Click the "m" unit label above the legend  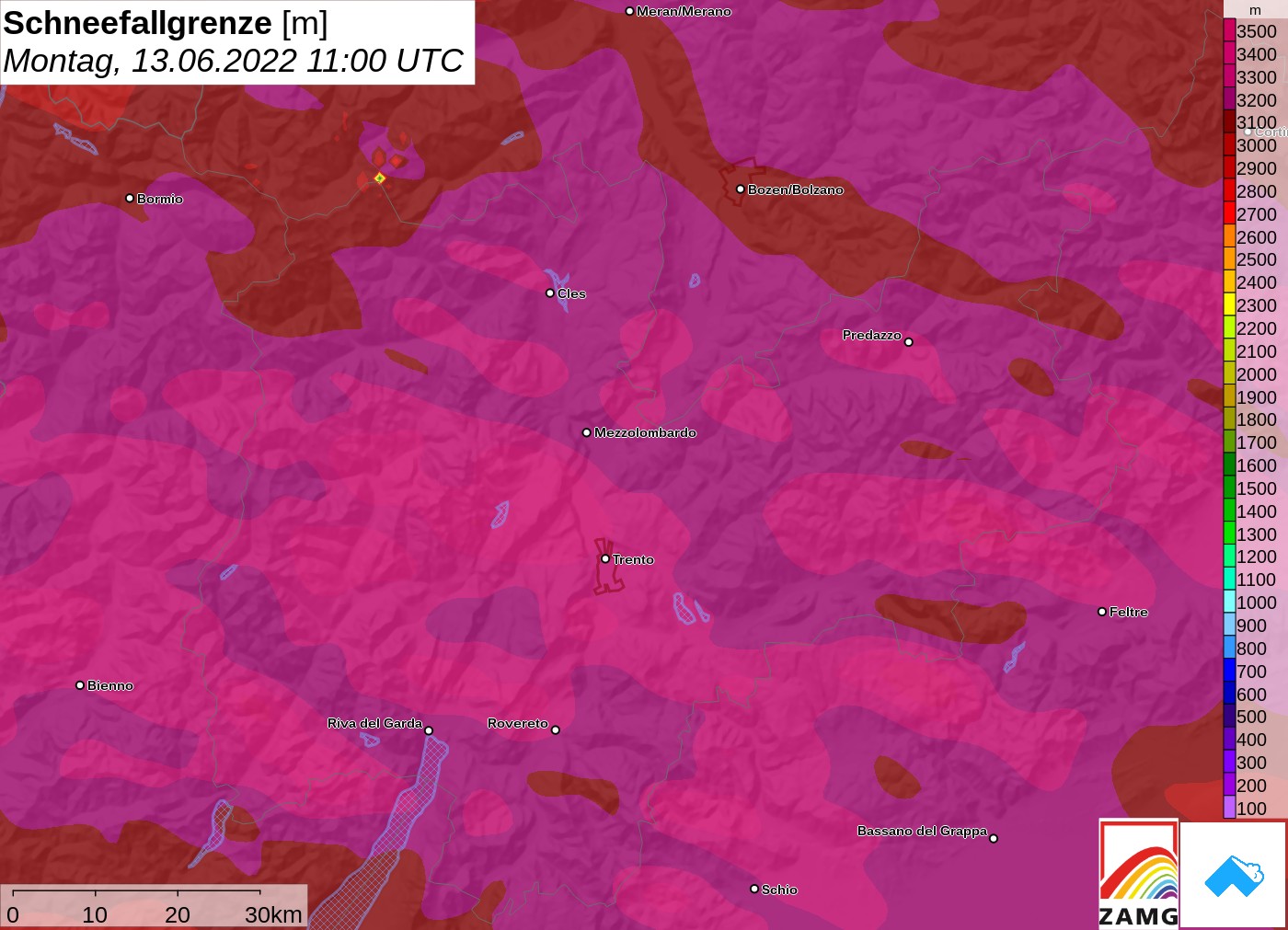pos(1256,10)
